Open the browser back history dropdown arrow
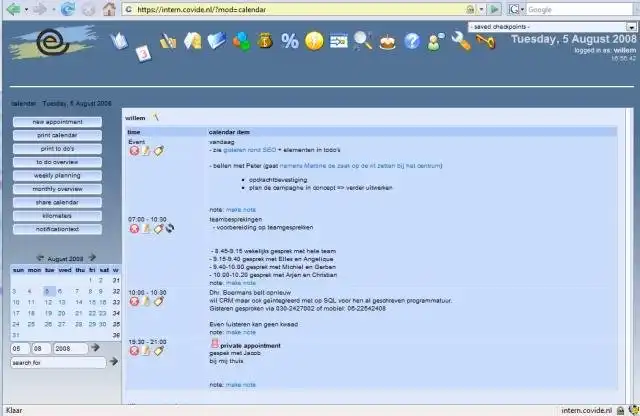Viewport: 640px width, 416px height. coord(27,9)
